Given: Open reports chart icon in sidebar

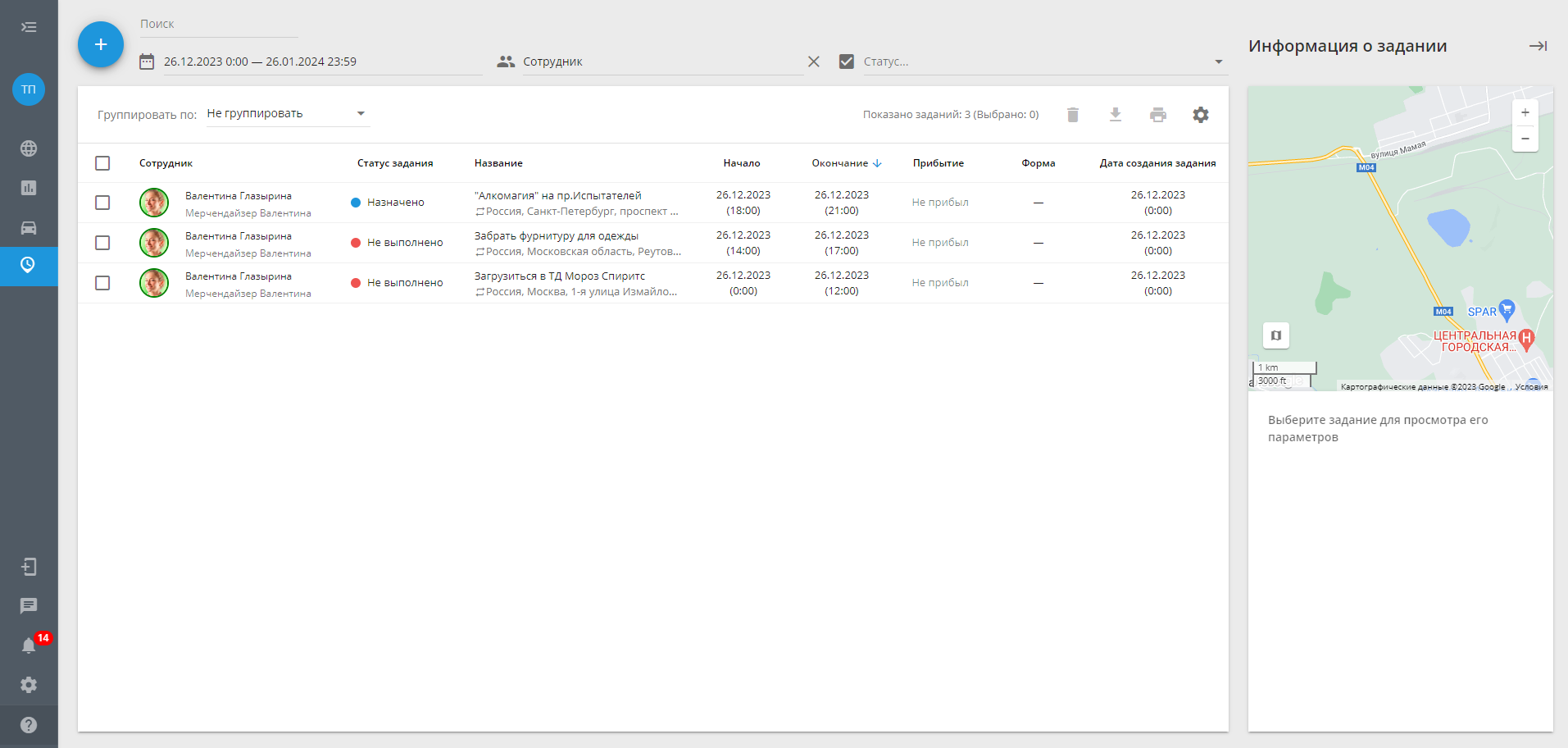Looking at the screenshot, I should click(29, 188).
